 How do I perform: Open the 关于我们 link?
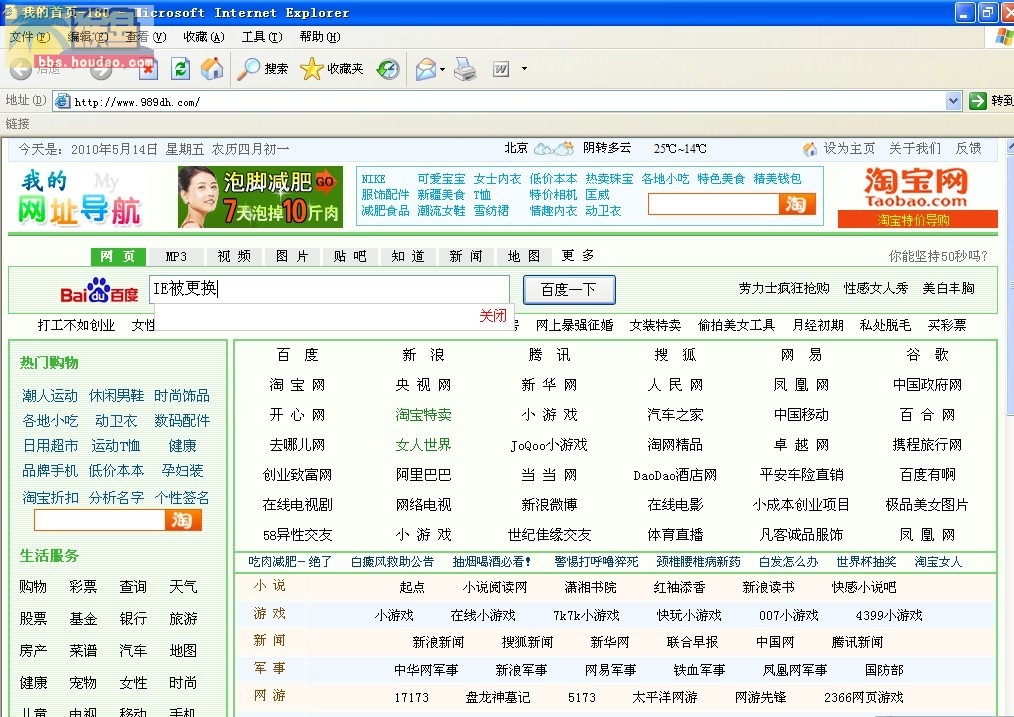(x=914, y=149)
